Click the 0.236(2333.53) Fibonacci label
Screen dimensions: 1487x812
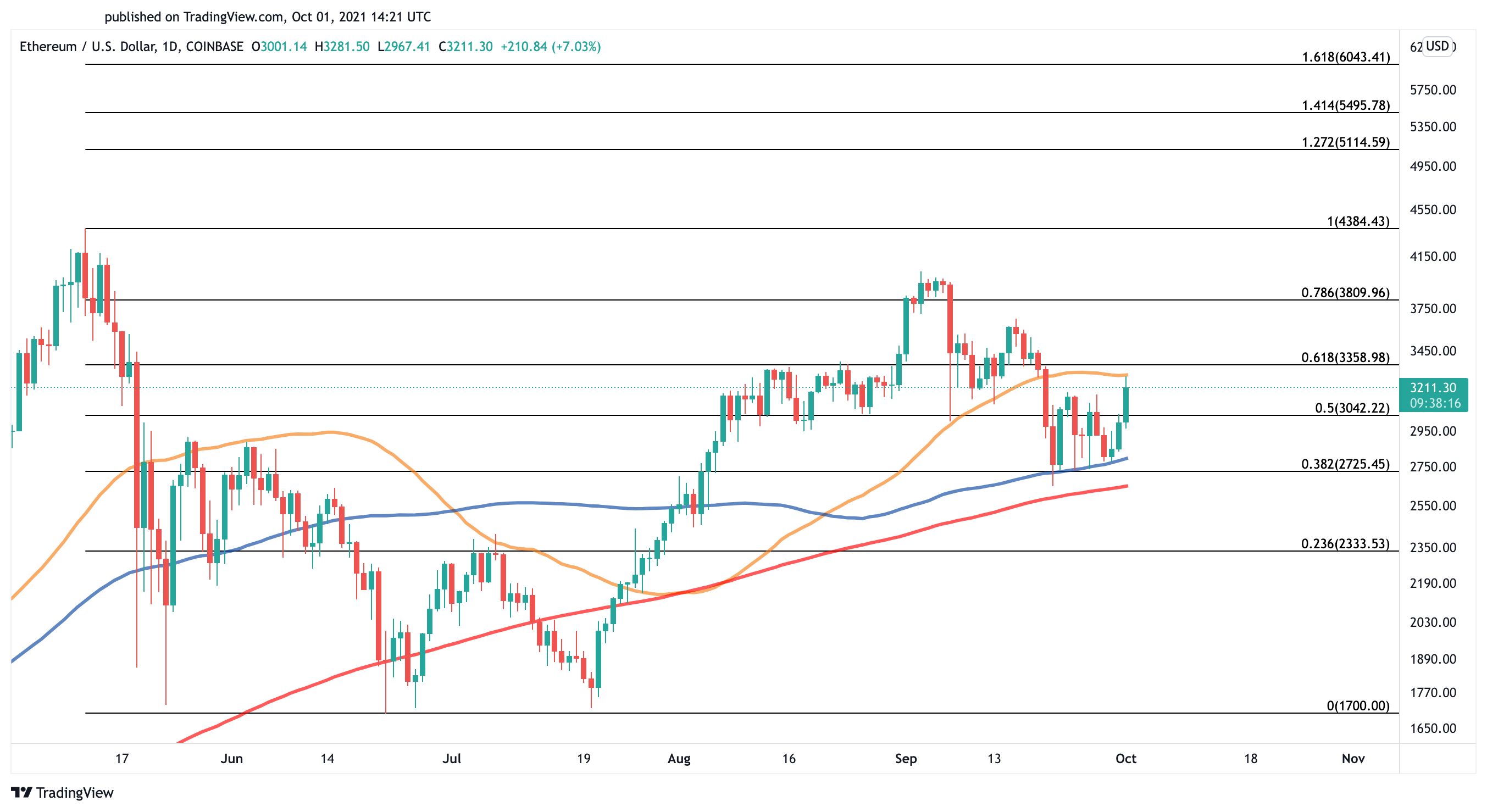tap(1346, 544)
